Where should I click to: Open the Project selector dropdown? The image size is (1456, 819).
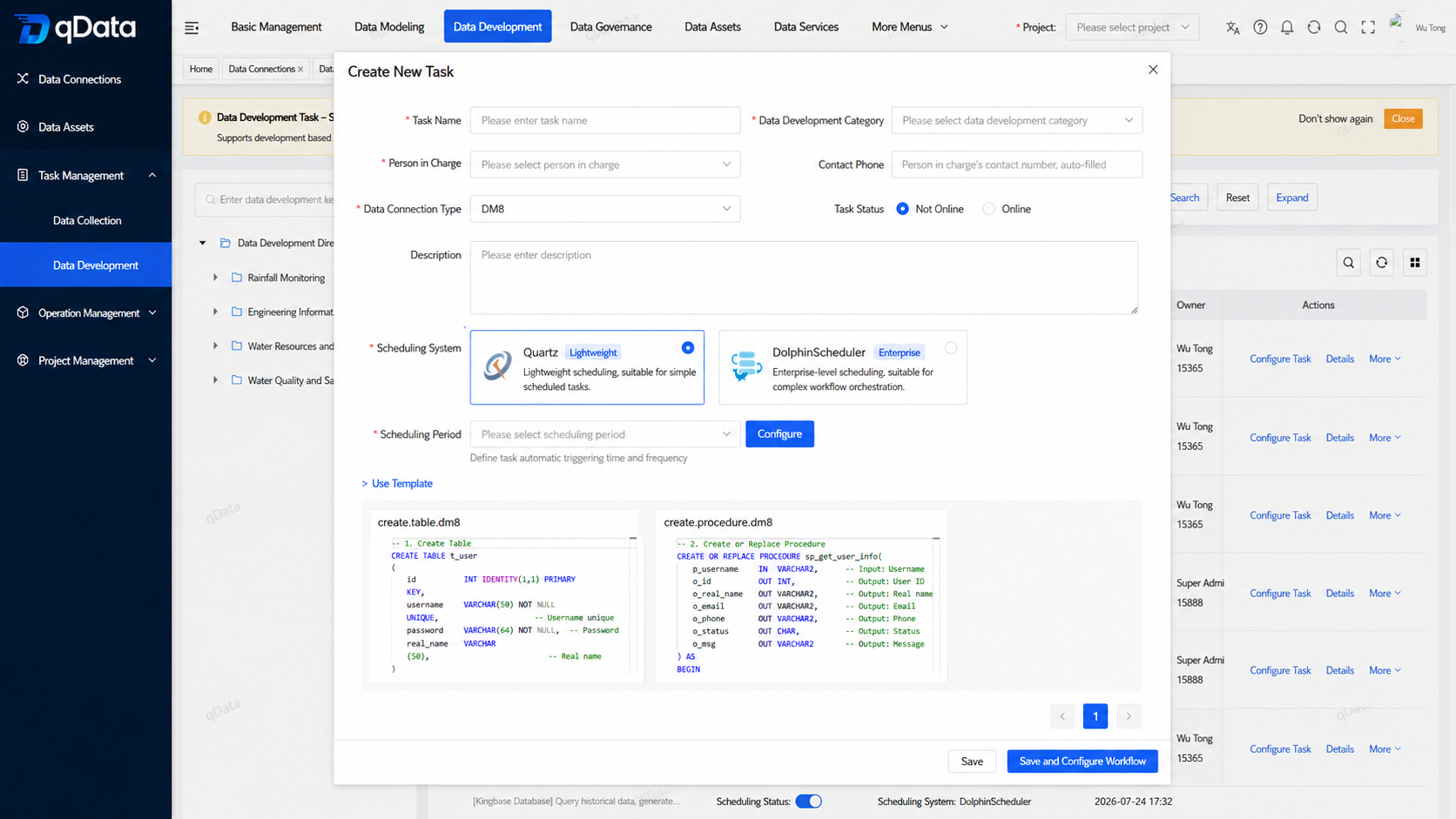(x=1132, y=27)
